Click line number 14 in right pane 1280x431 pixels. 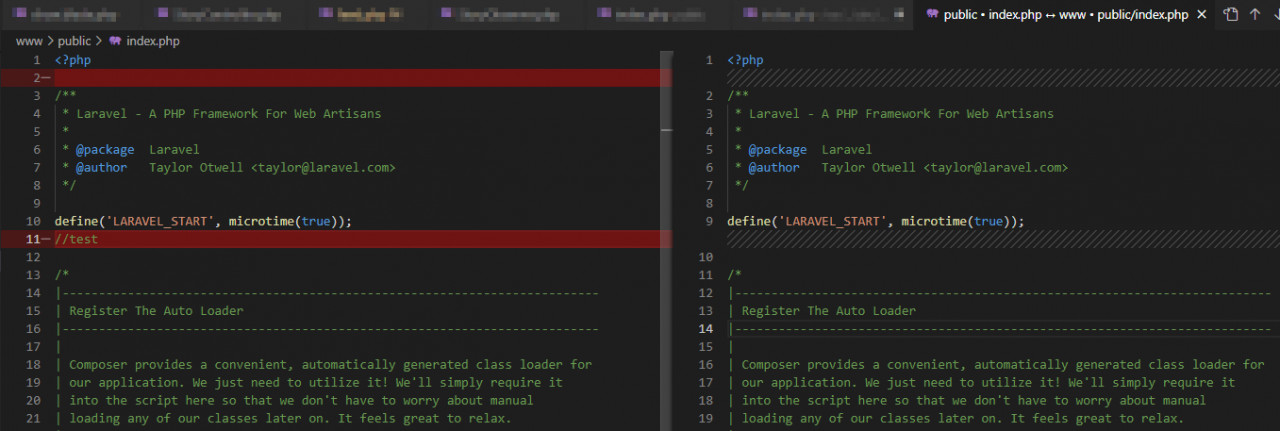706,329
